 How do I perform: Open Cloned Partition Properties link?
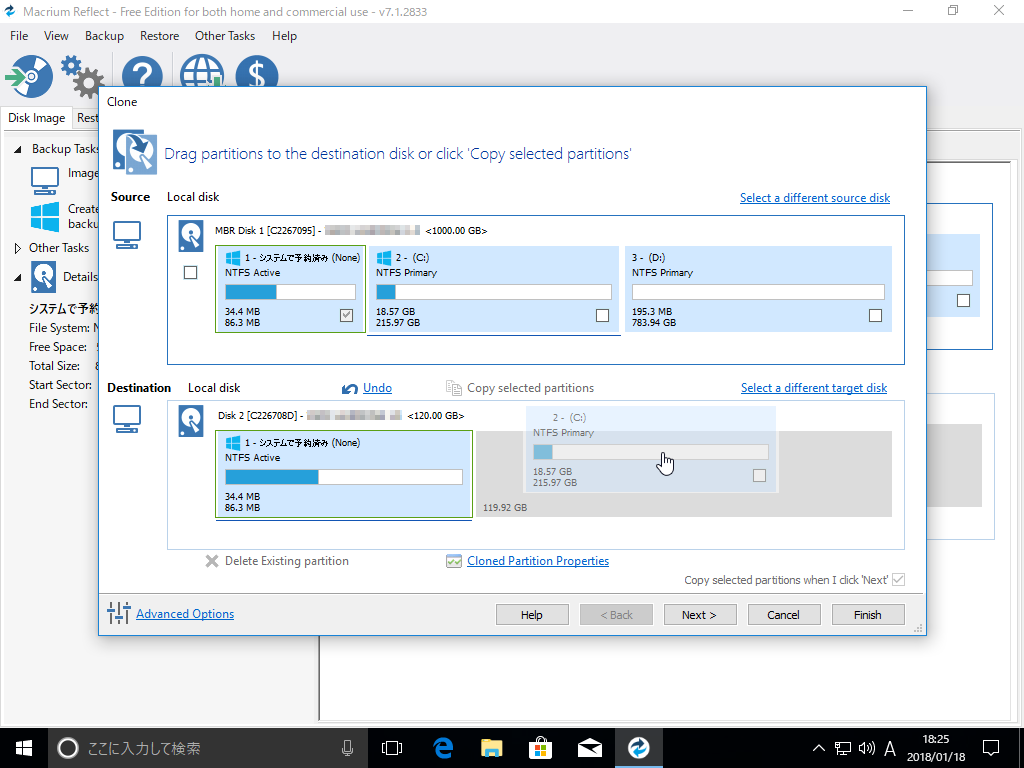538,561
